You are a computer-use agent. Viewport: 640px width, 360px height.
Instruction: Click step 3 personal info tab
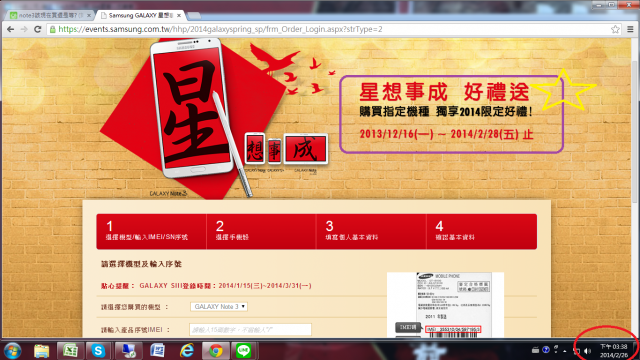[x=371, y=231]
